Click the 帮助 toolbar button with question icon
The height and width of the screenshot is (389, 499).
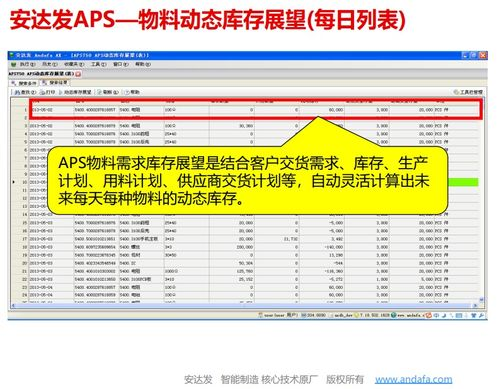point(132,92)
